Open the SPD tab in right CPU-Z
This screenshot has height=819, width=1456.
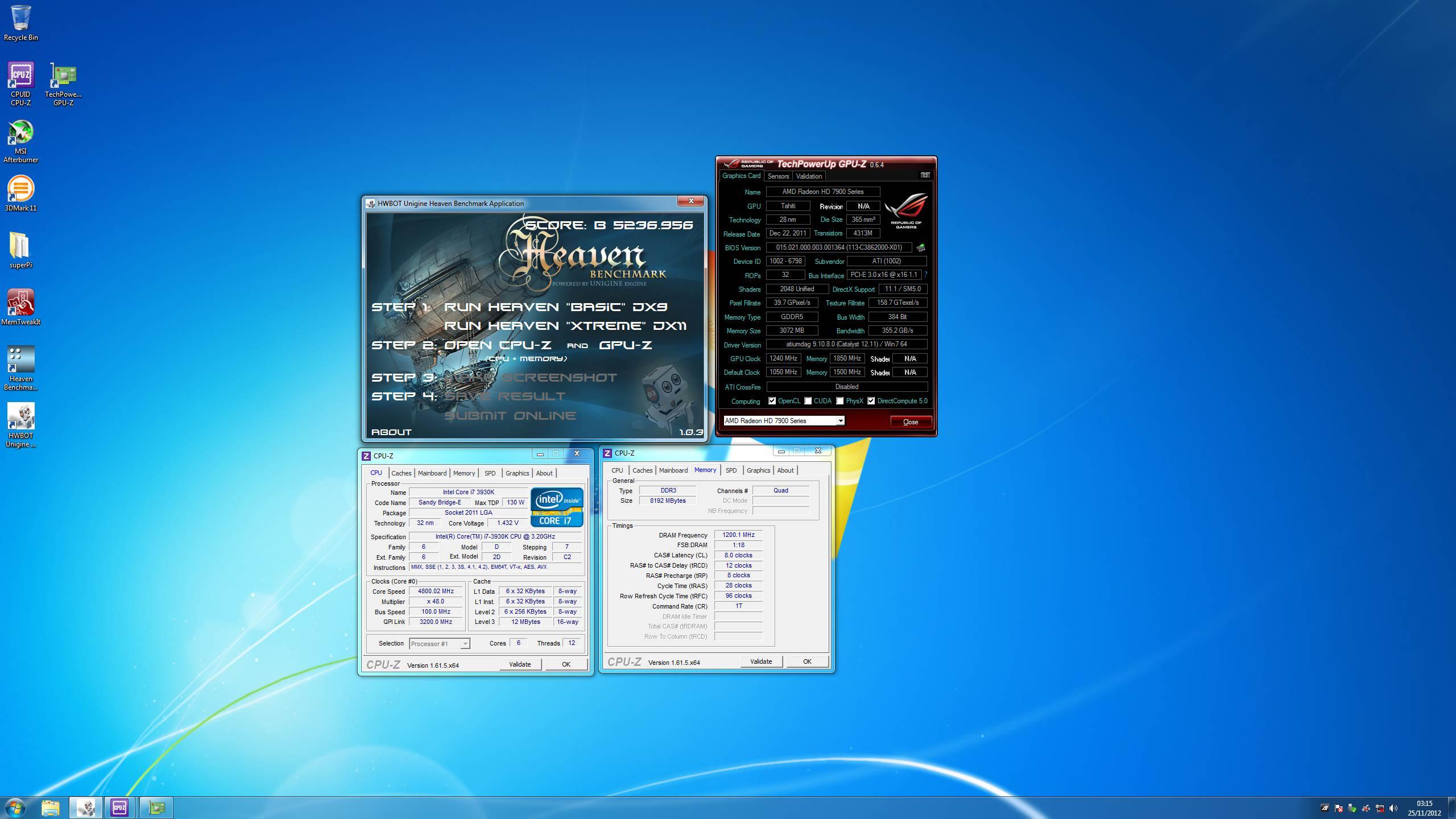click(731, 470)
